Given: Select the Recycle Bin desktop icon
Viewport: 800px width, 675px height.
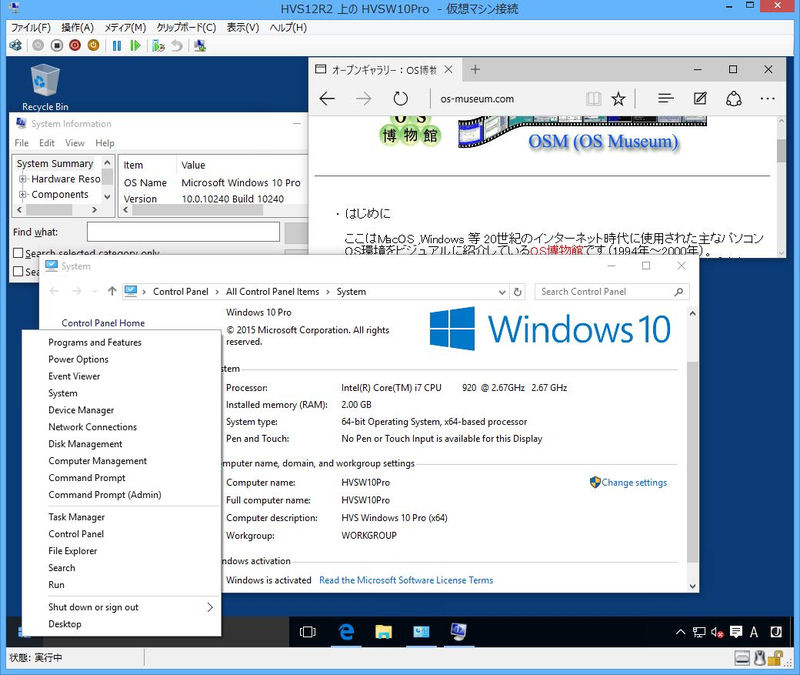Looking at the screenshot, I should pos(45,87).
